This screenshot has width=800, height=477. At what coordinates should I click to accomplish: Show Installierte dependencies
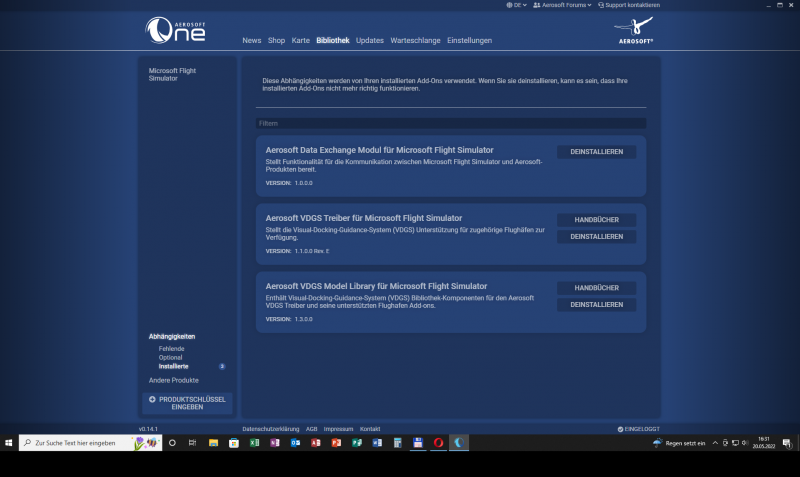(x=173, y=366)
